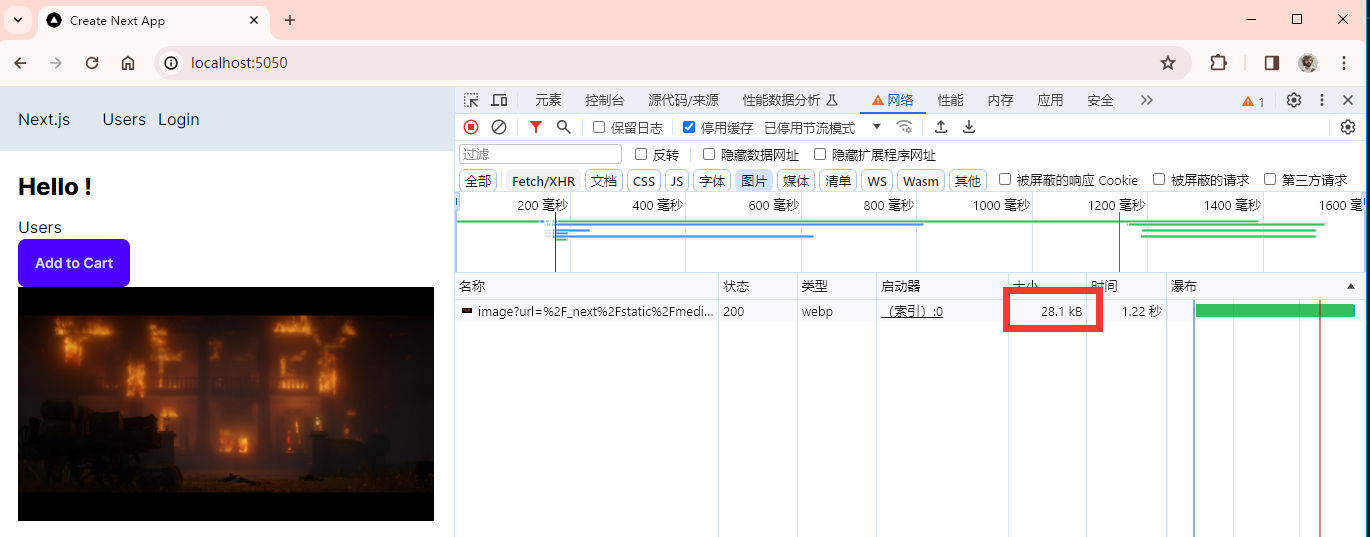Switch to the 内存 tab
Screen dimensions: 1370x537
tap(1000, 100)
